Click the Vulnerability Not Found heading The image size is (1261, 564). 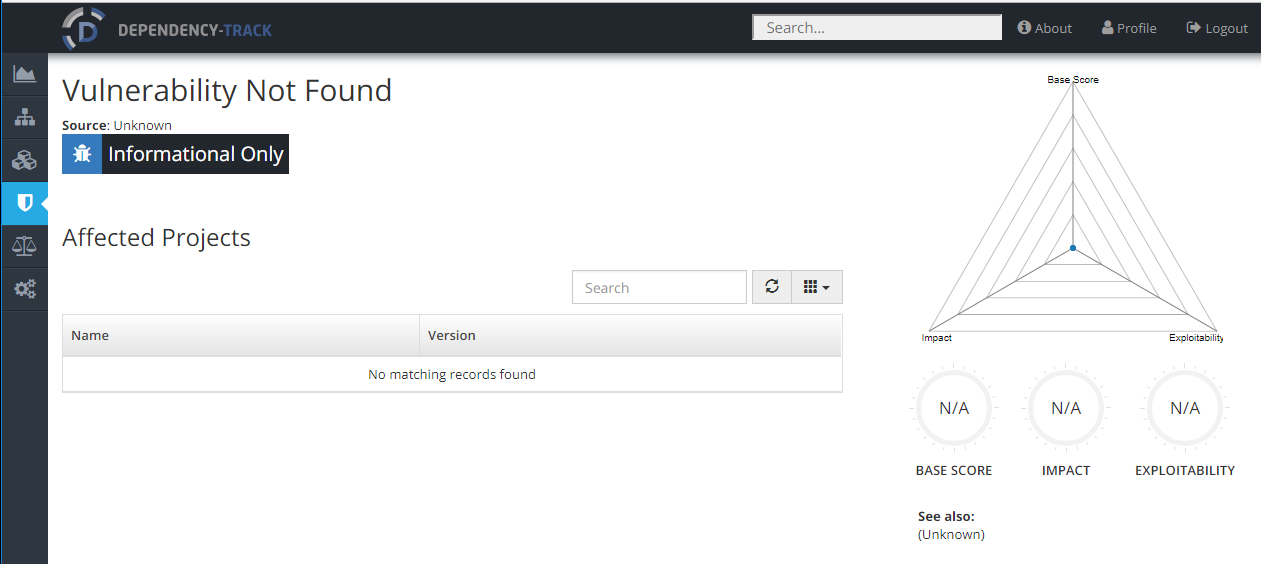[x=227, y=90]
